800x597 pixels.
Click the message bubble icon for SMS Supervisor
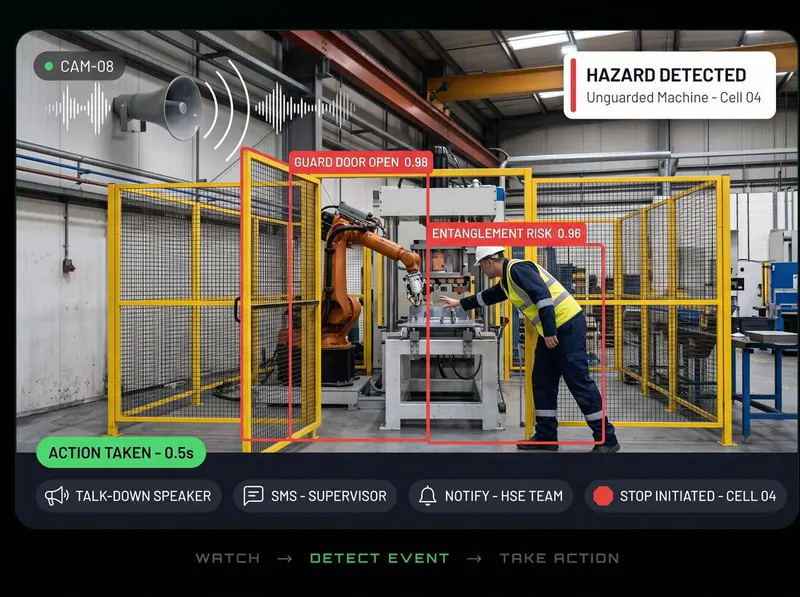coord(253,495)
